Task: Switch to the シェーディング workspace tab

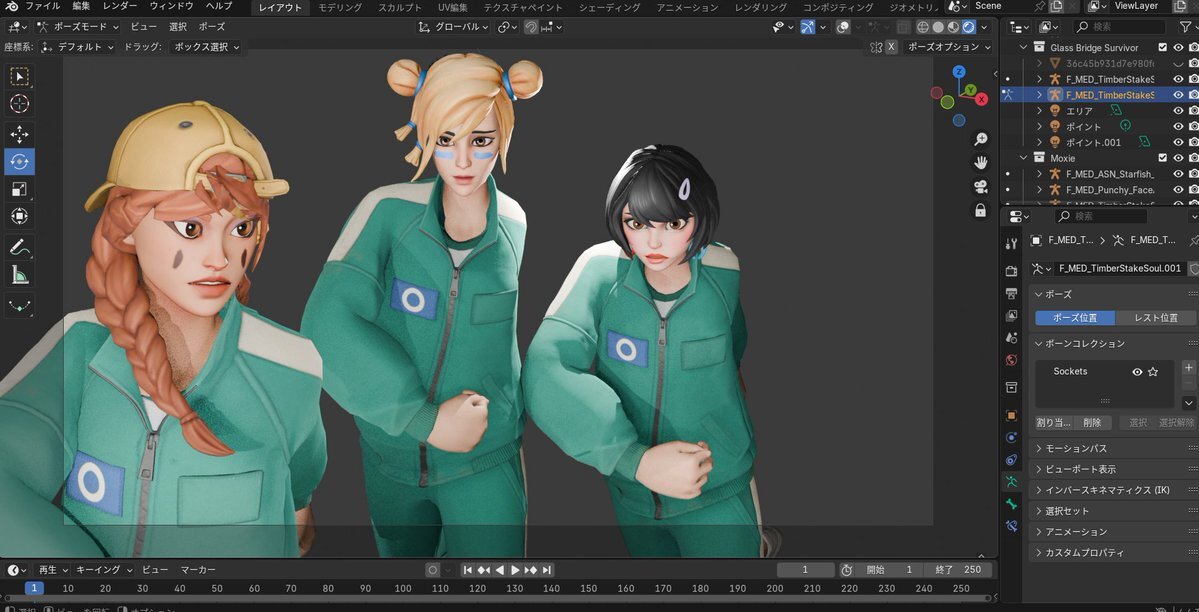Action: [609, 7]
